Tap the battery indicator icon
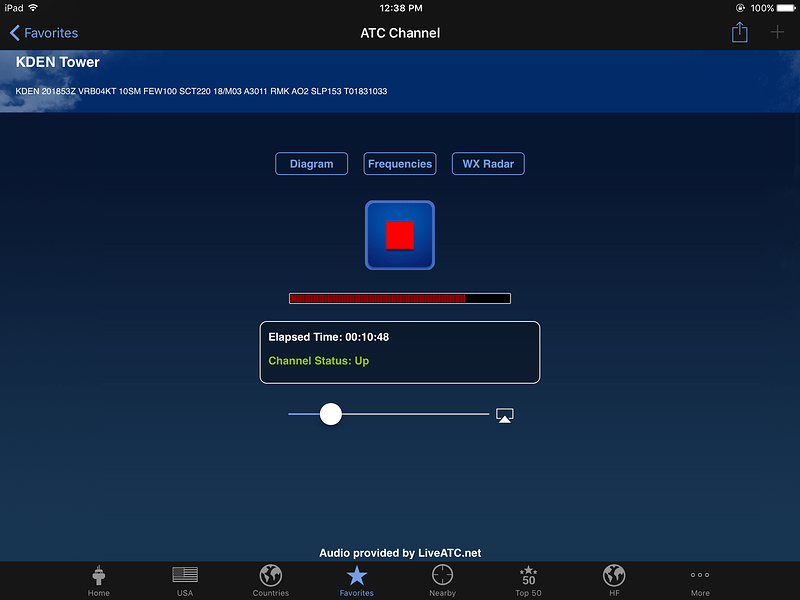This screenshot has height=600, width=800. (x=786, y=8)
